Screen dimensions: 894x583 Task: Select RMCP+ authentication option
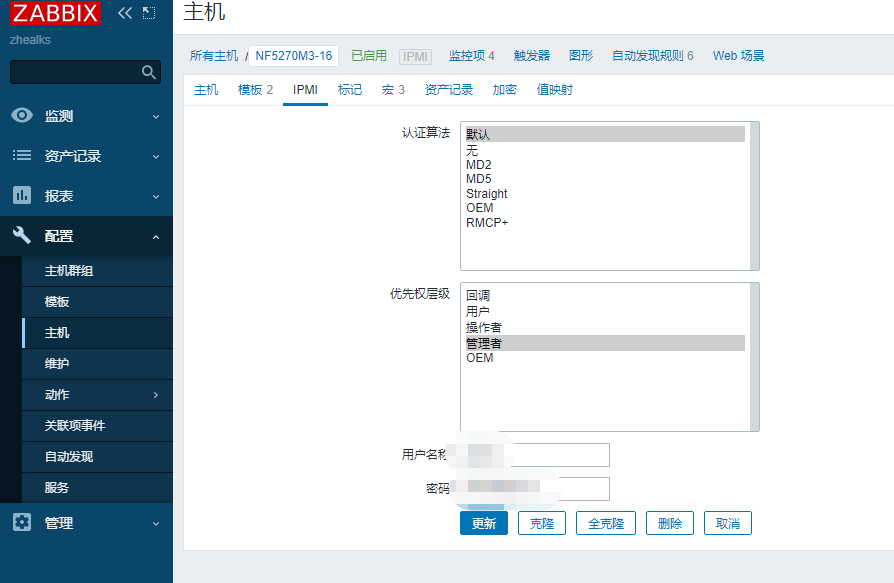pos(487,223)
